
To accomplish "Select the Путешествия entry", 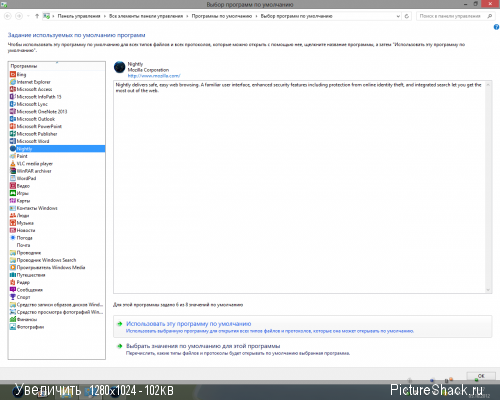I will [28, 275].
